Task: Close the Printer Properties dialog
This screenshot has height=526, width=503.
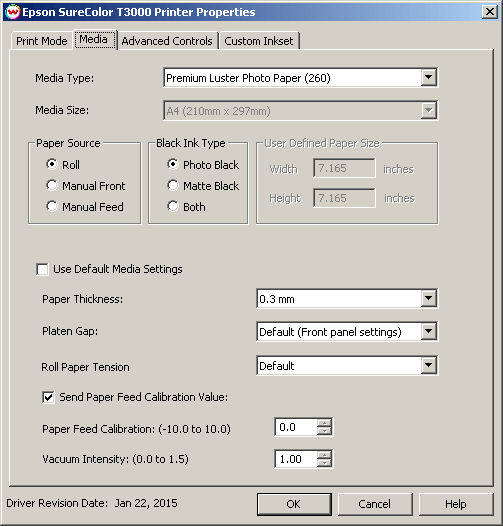Action: pos(490,12)
